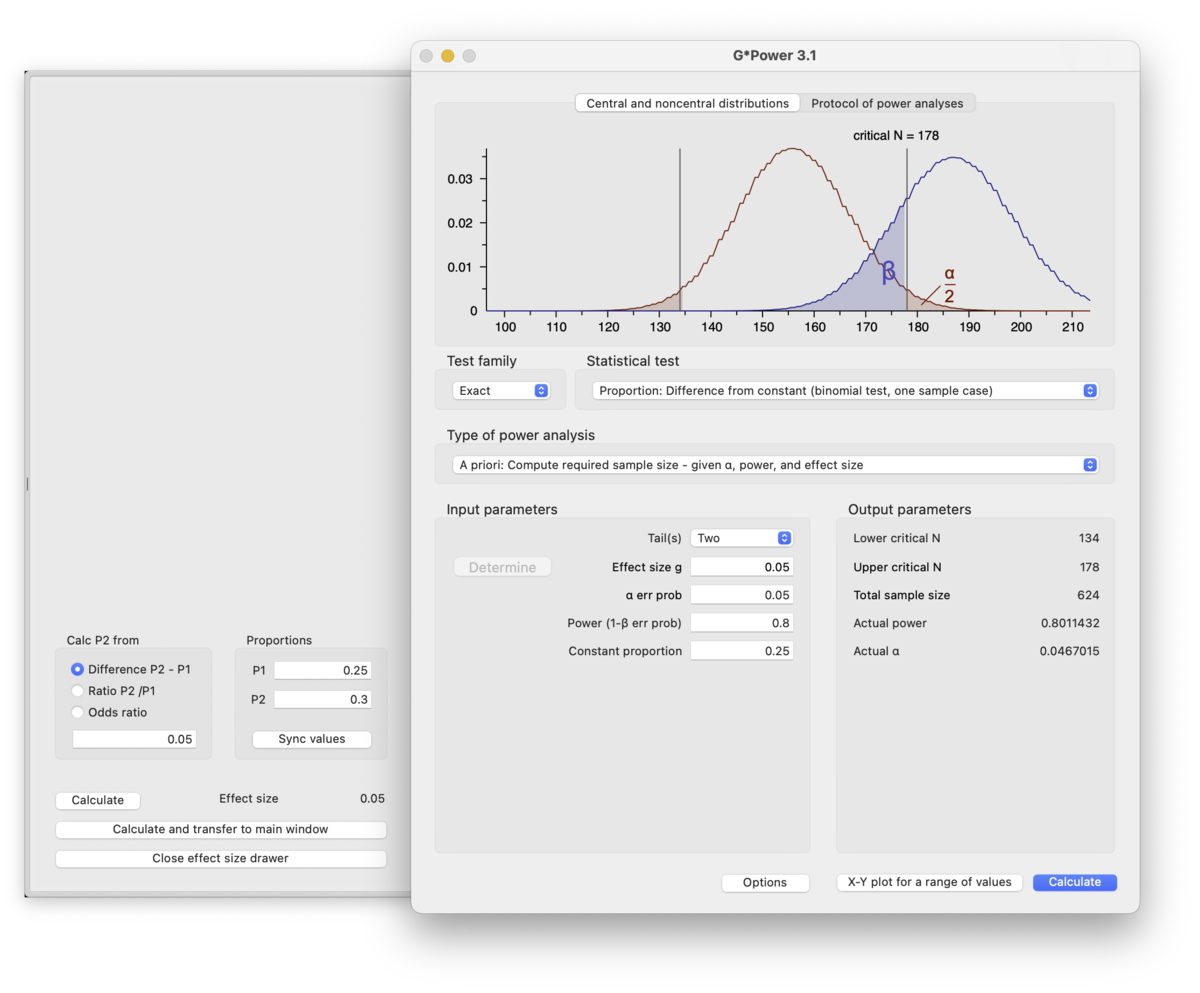
Task: Click Calculate in the effect size drawer
Action: 98,800
